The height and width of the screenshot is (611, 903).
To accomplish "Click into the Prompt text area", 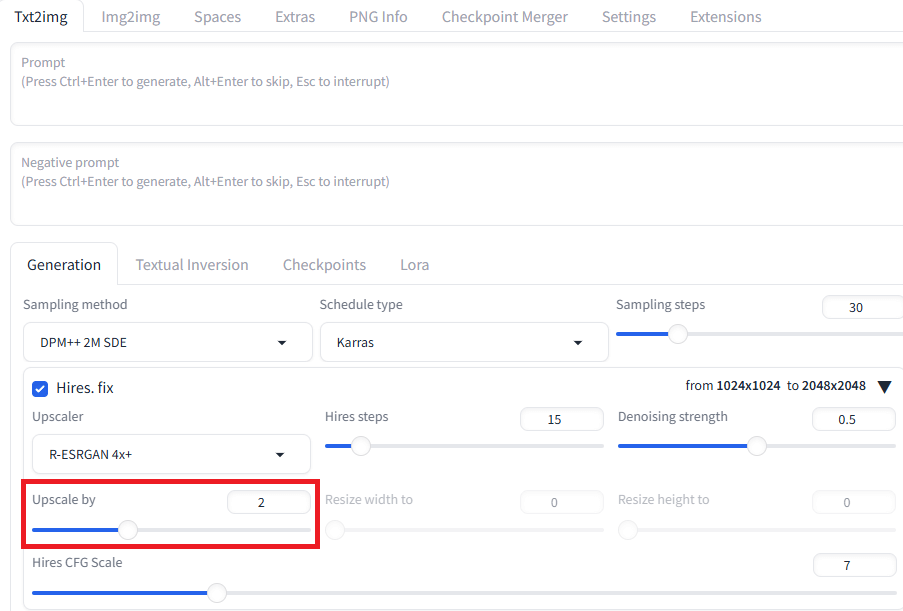I will (457, 84).
